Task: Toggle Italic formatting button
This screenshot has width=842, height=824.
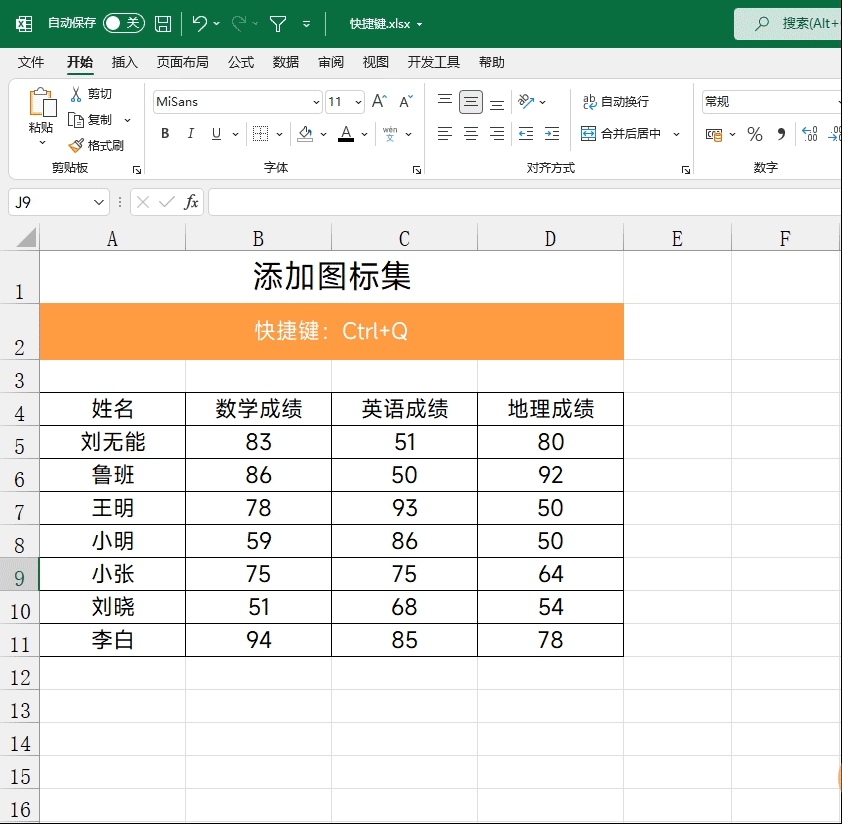Action: 190,134
